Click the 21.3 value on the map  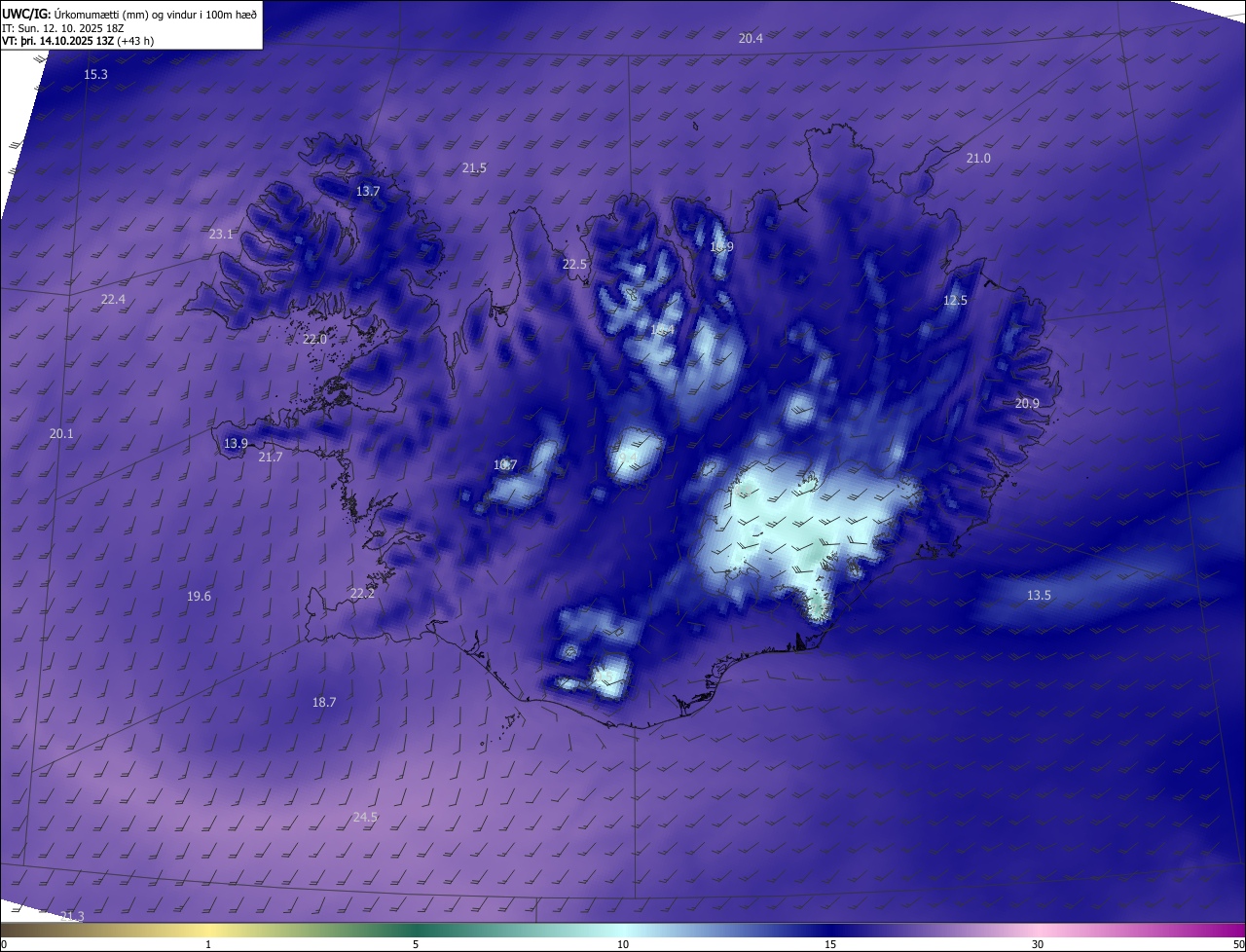[x=72, y=917]
